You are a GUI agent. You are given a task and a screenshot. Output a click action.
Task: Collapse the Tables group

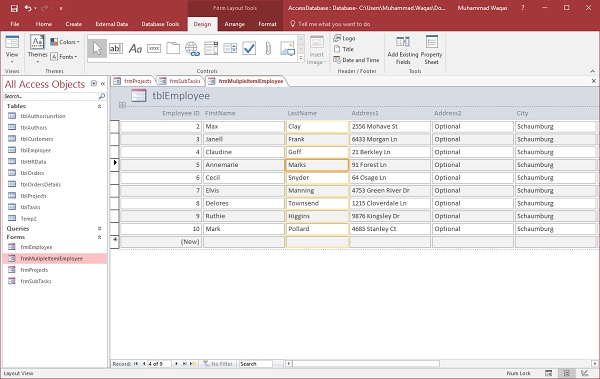99,106
